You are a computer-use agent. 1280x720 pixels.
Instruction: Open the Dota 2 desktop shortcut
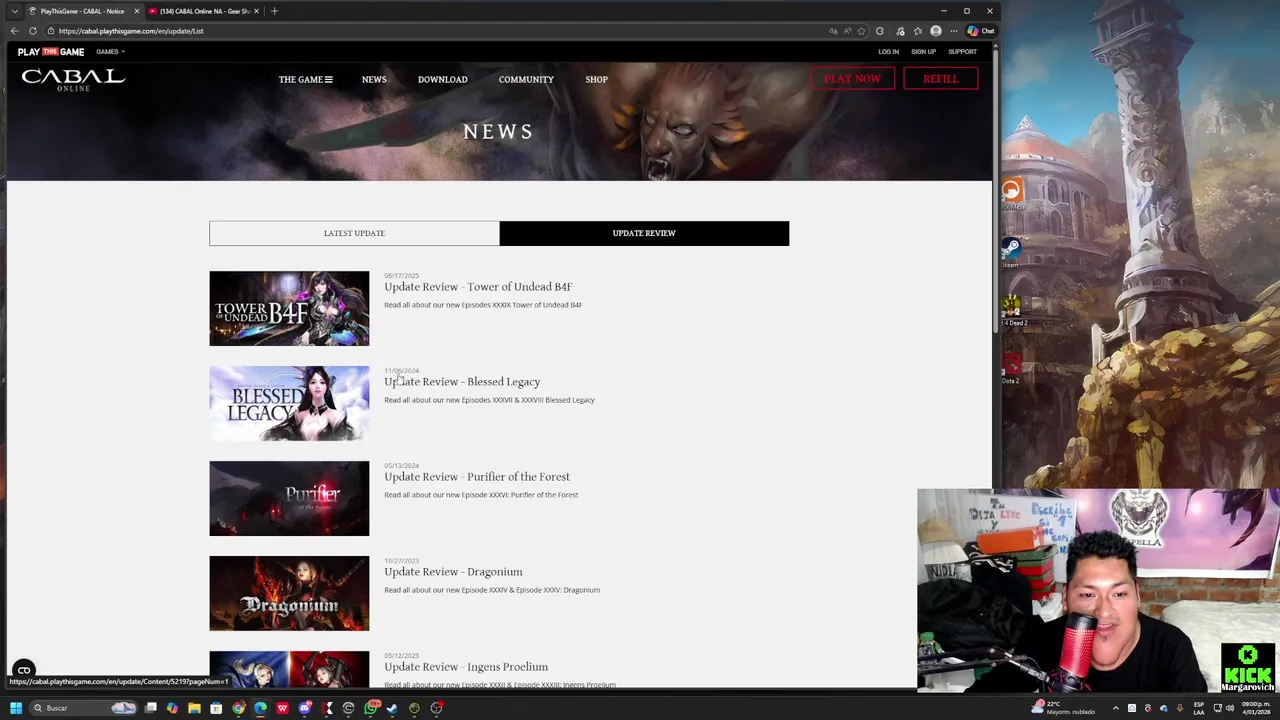(x=1011, y=366)
